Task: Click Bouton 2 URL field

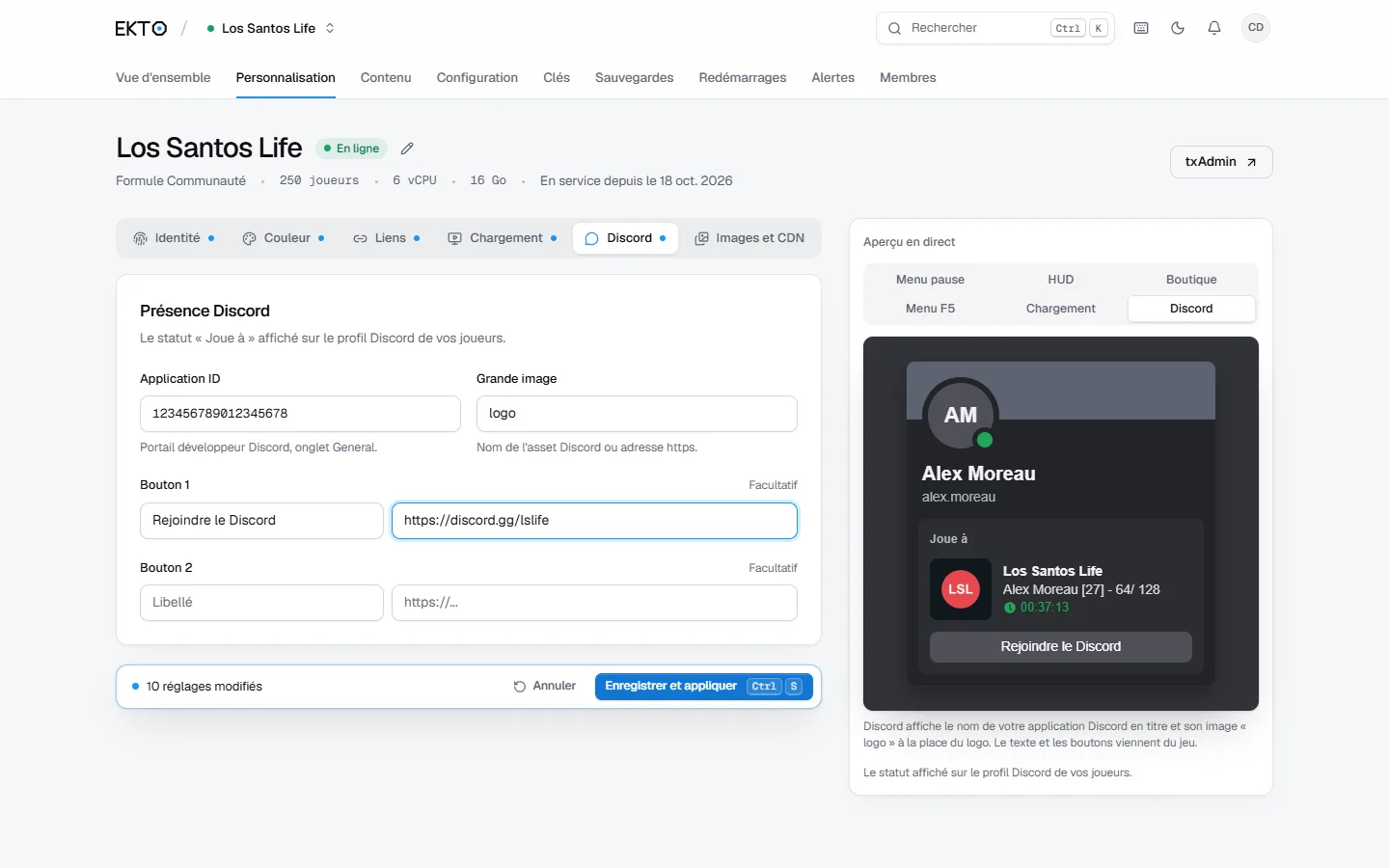Action: point(594,603)
